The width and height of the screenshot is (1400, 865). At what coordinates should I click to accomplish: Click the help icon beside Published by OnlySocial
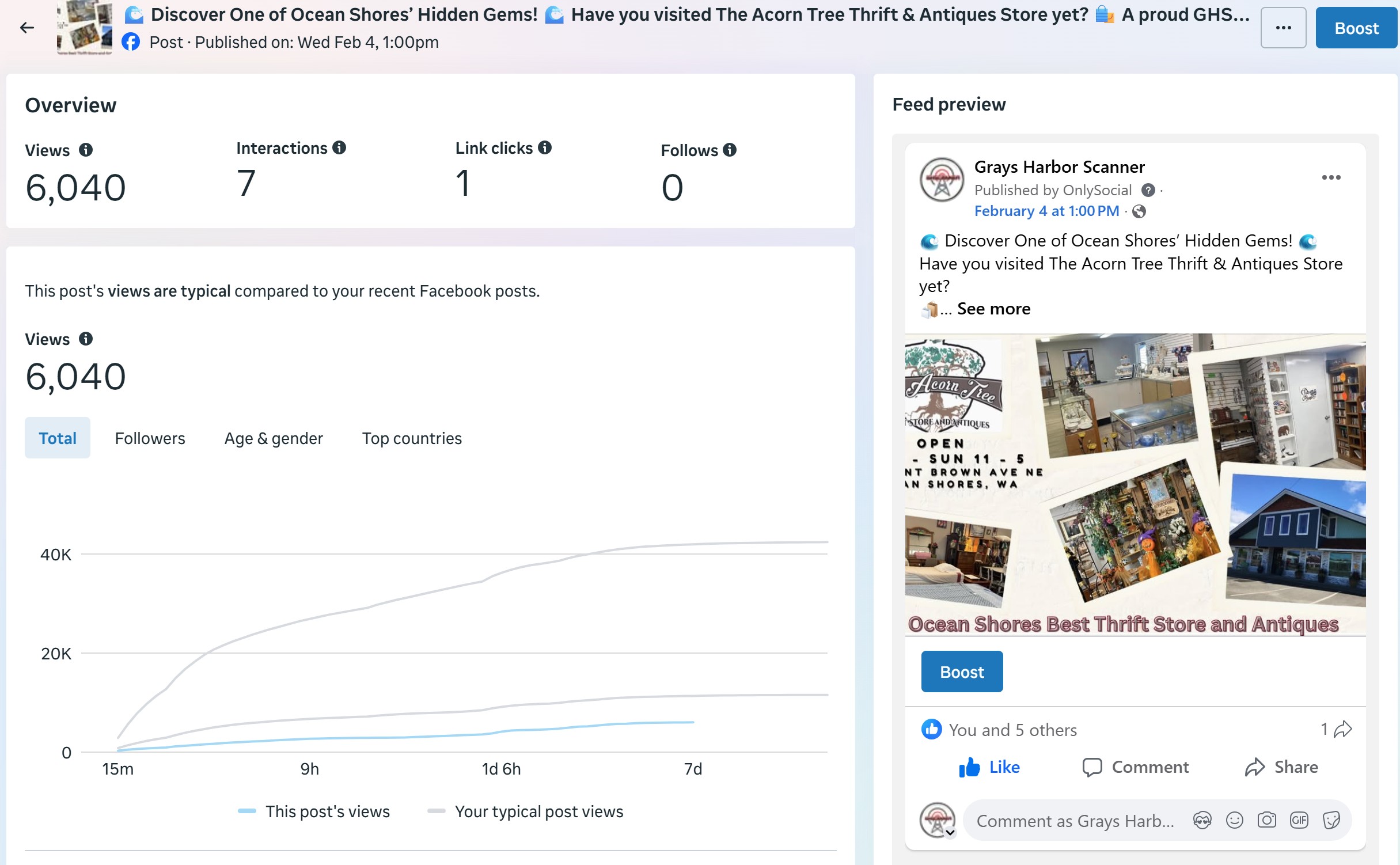tap(1148, 190)
